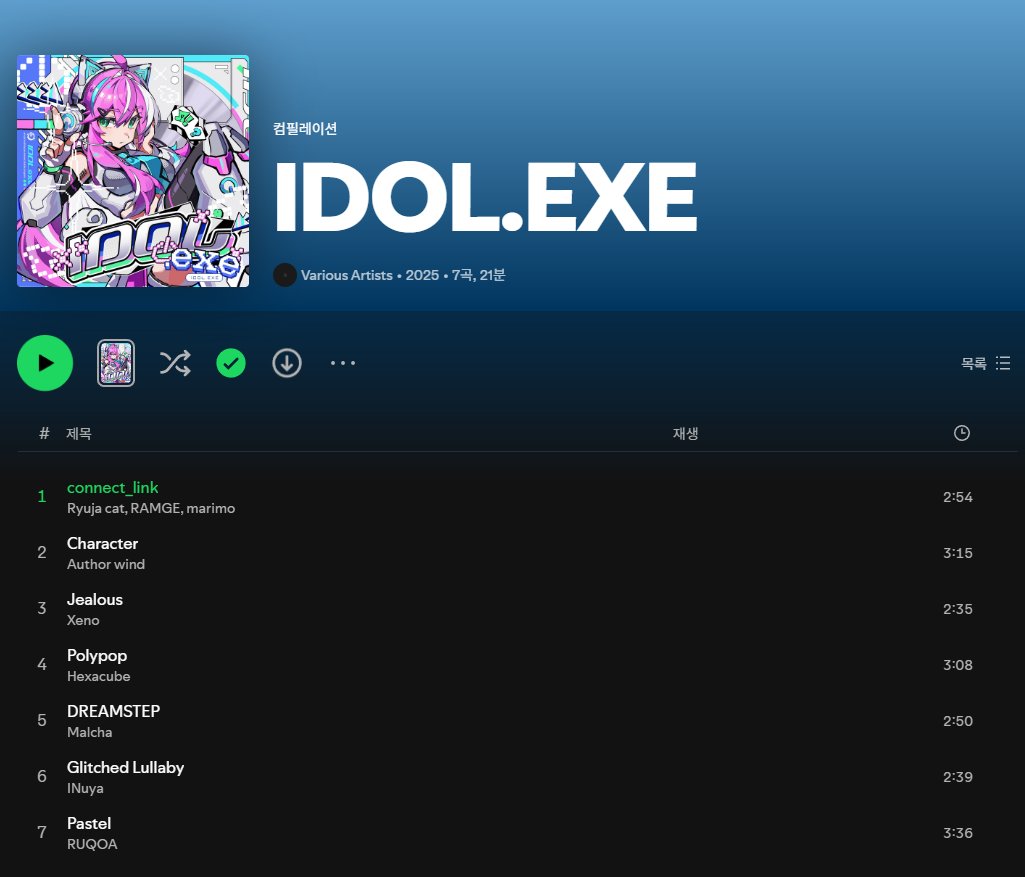Screen dimensions: 1025x877
Task: Toggle shuffle for this album
Action: tap(175, 363)
